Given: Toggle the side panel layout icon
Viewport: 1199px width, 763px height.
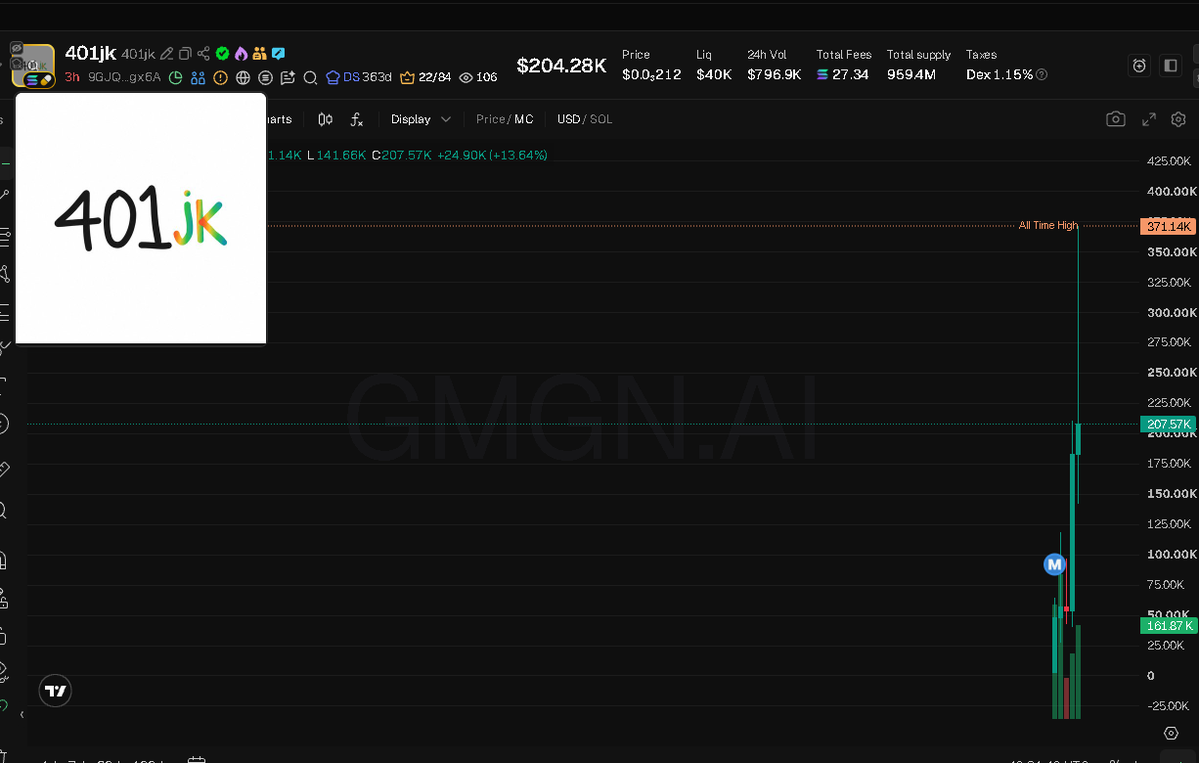Looking at the screenshot, I should click(1171, 66).
